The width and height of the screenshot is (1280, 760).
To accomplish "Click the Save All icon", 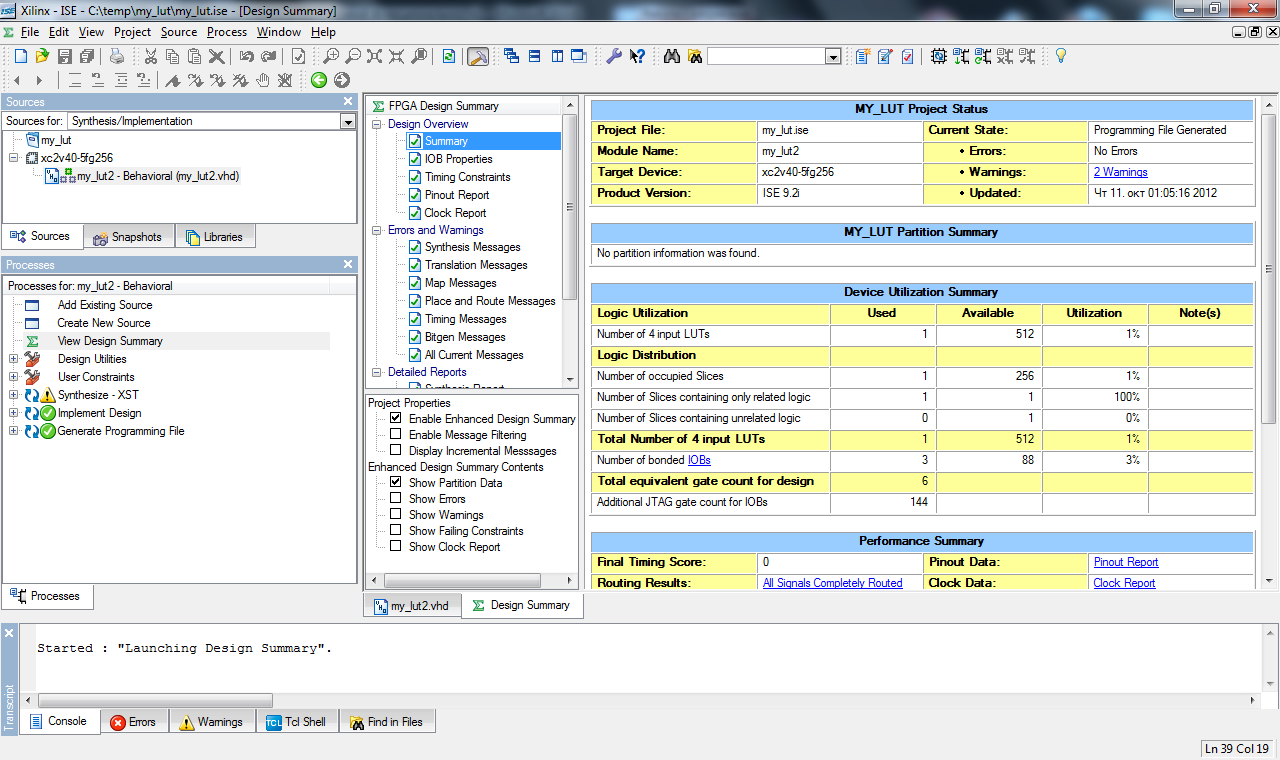I will coord(86,56).
